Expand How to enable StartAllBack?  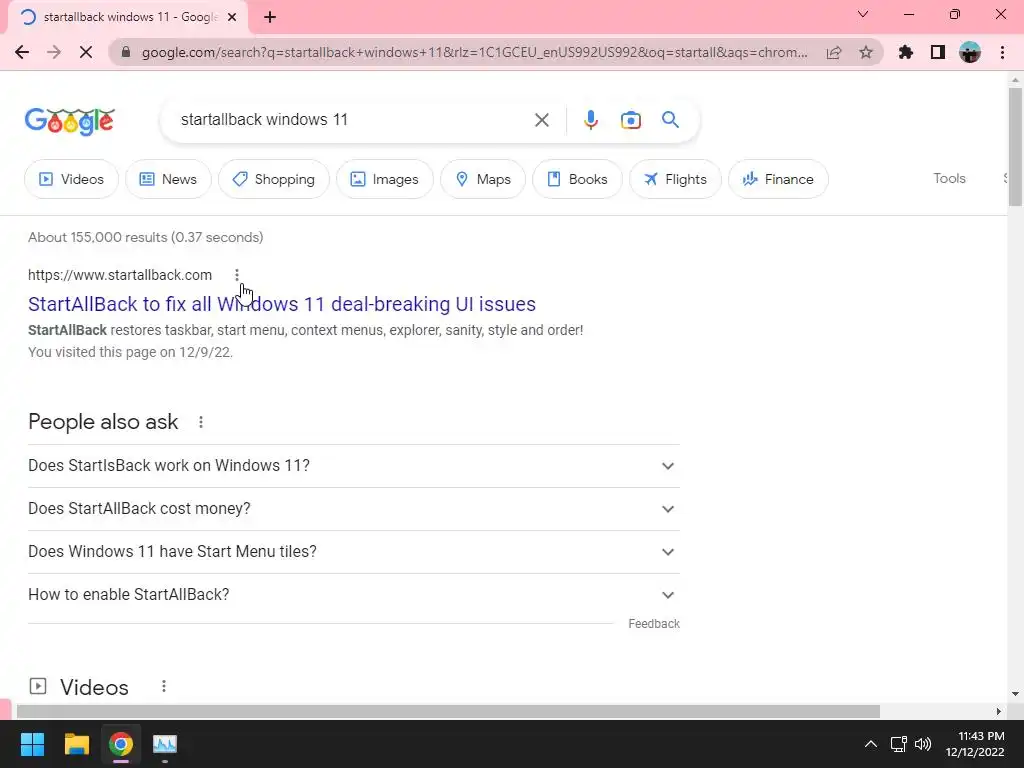[354, 595]
